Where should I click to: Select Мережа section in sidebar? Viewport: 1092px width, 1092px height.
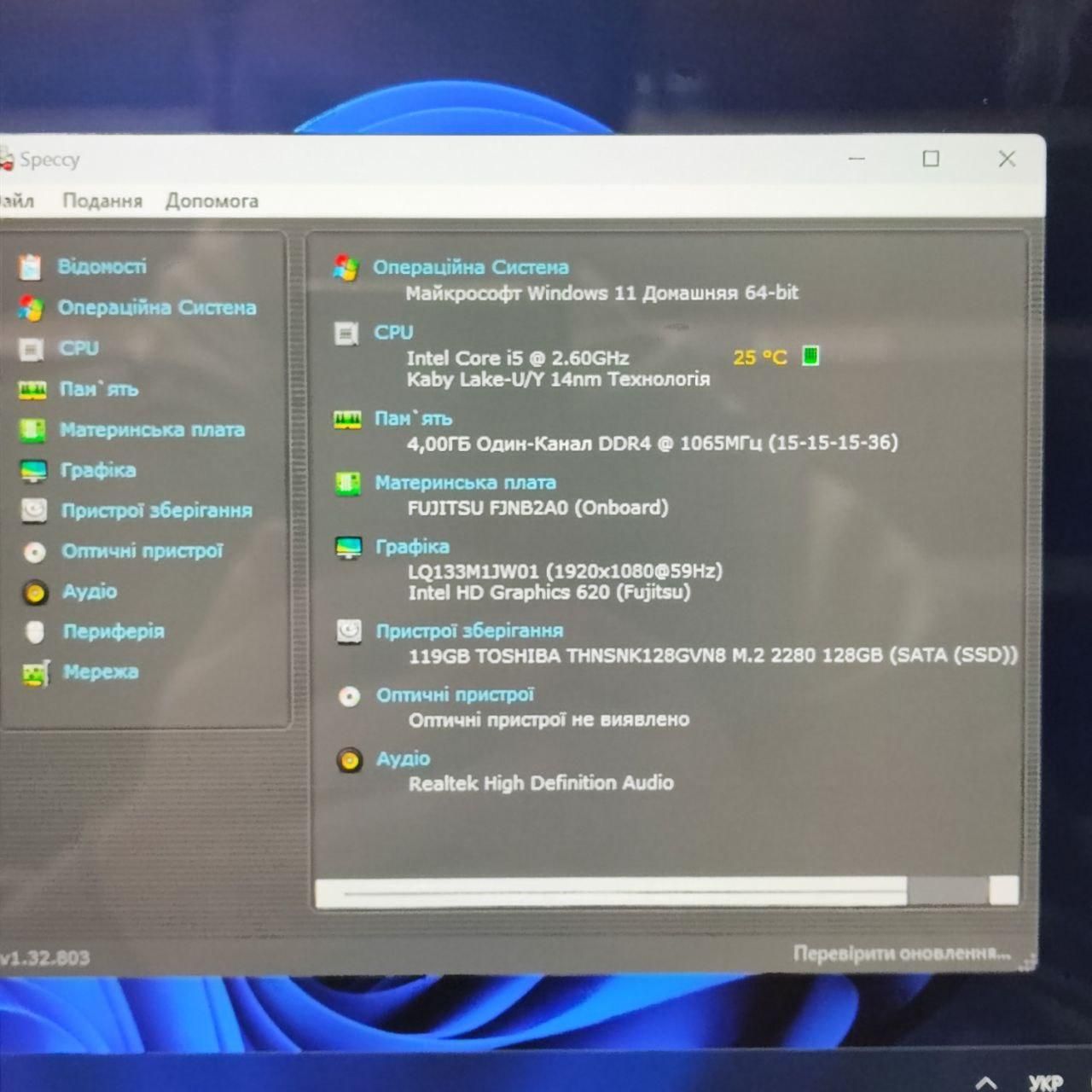click(x=101, y=672)
